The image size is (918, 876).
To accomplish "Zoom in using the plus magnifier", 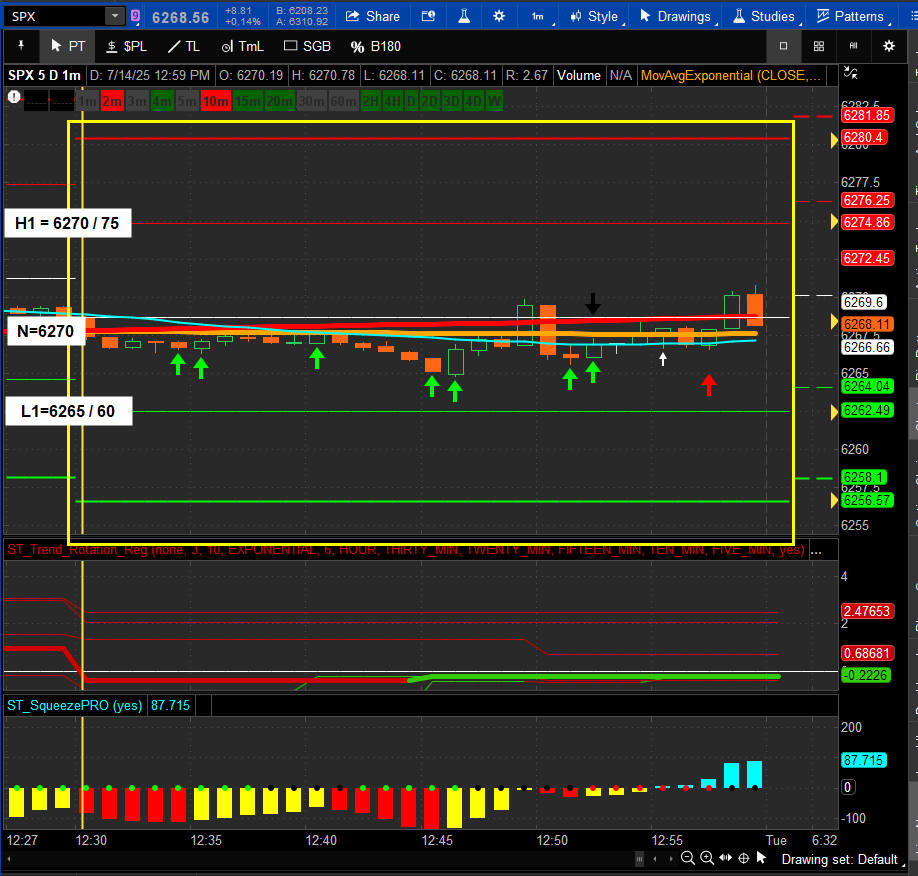I will pos(707,858).
